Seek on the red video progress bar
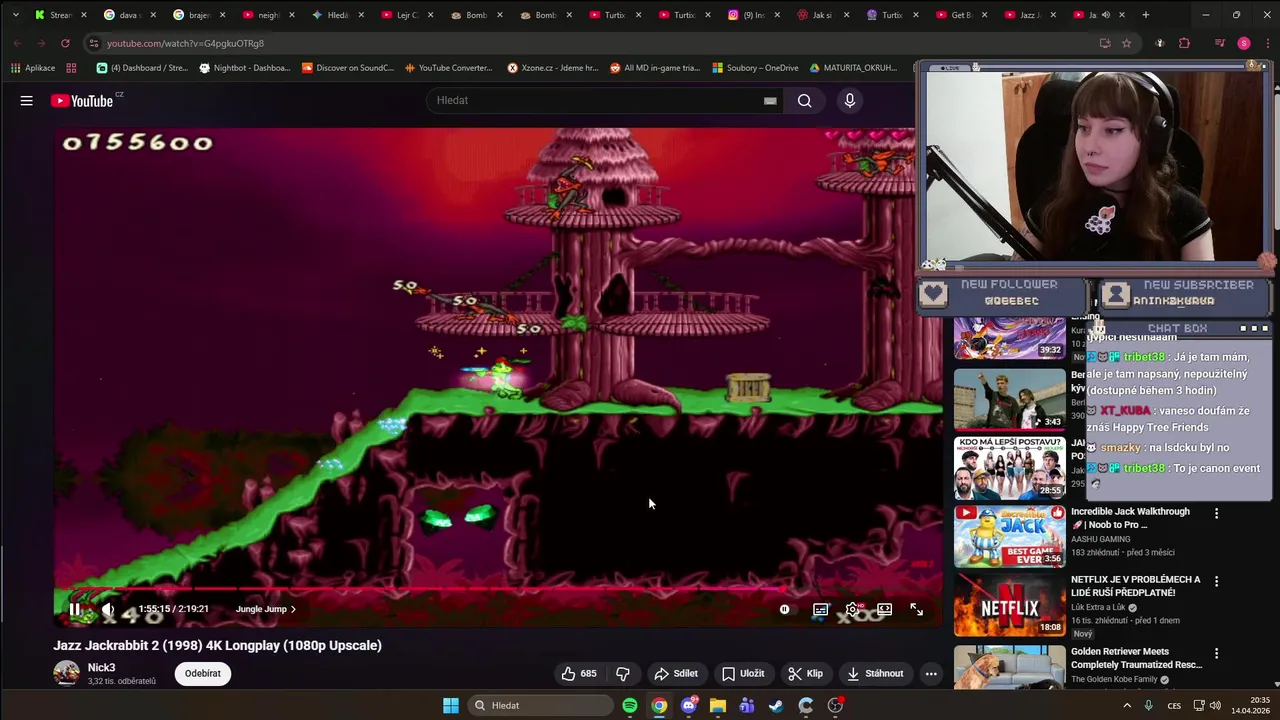 click(497, 589)
